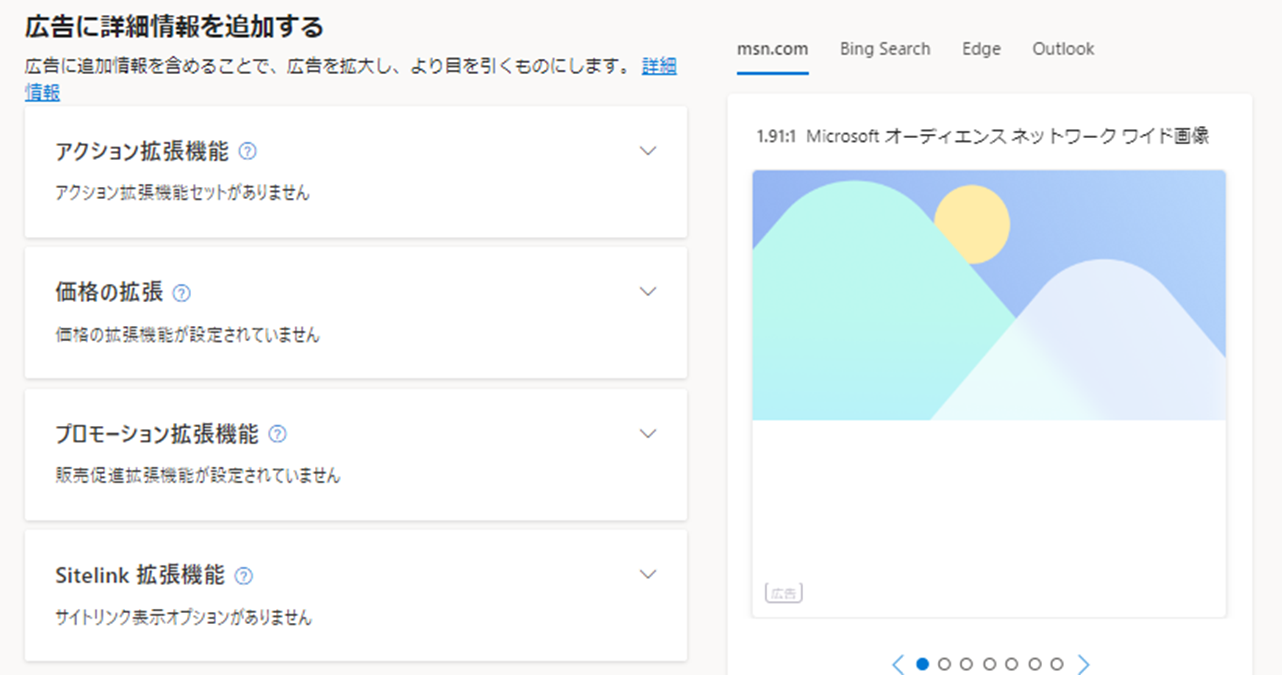The image size is (1282, 675).
Task: Go to previous ad preview with left arrow
Action: pos(897,664)
